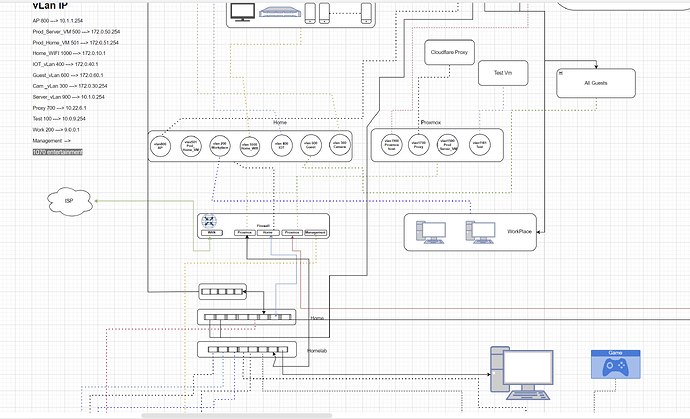This screenshot has width=690, height=419.
Task: Select the rack-mounted switch icon next to the monitor
Action: [280, 12]
